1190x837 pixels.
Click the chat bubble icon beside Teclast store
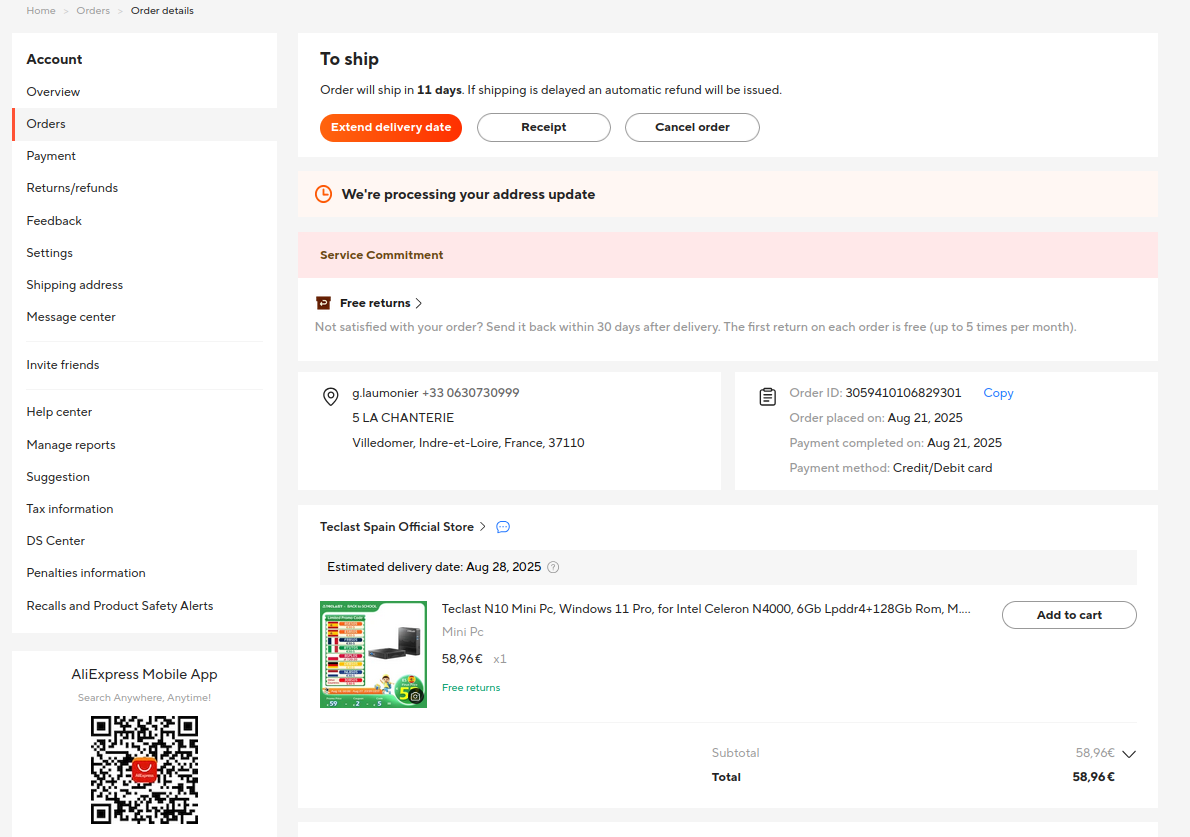[x=503, y=527]
